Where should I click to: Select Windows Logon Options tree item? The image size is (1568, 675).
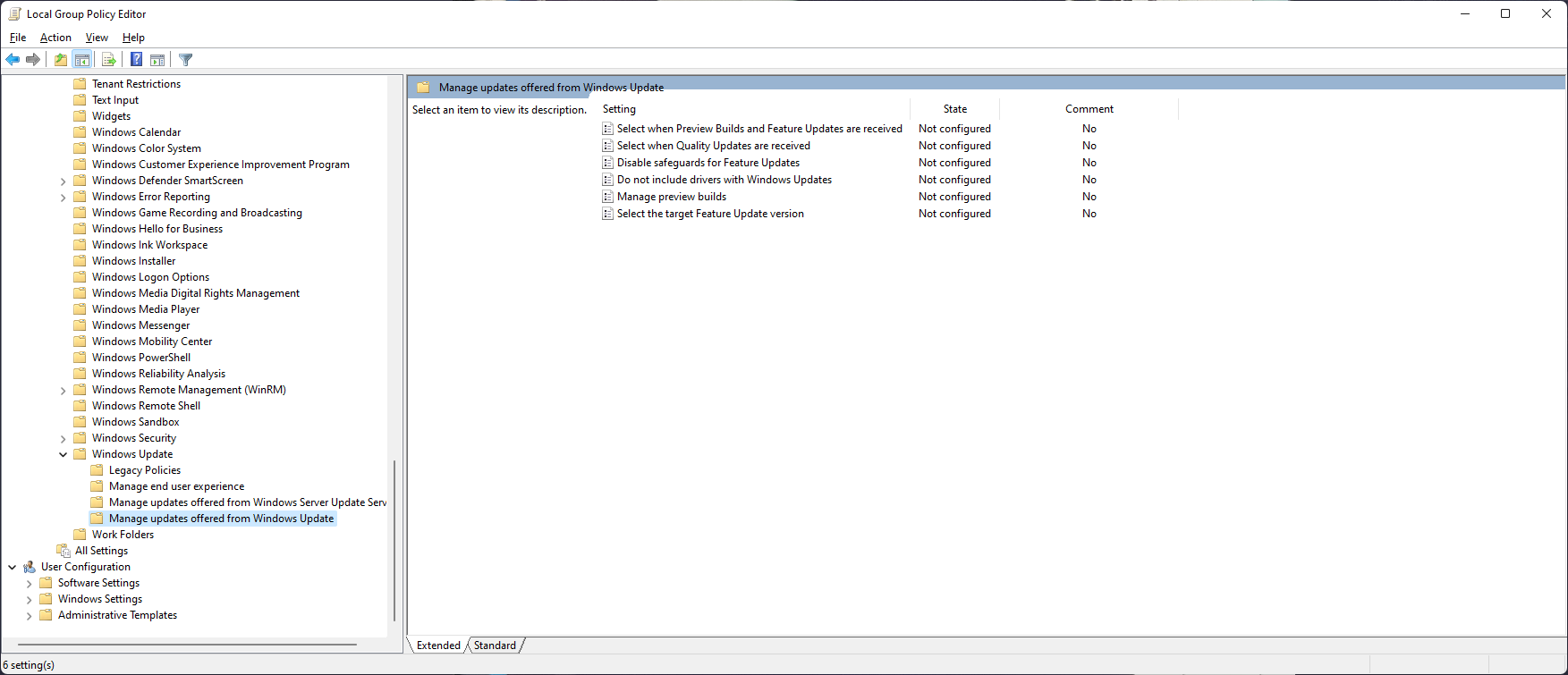pos(150,277)
